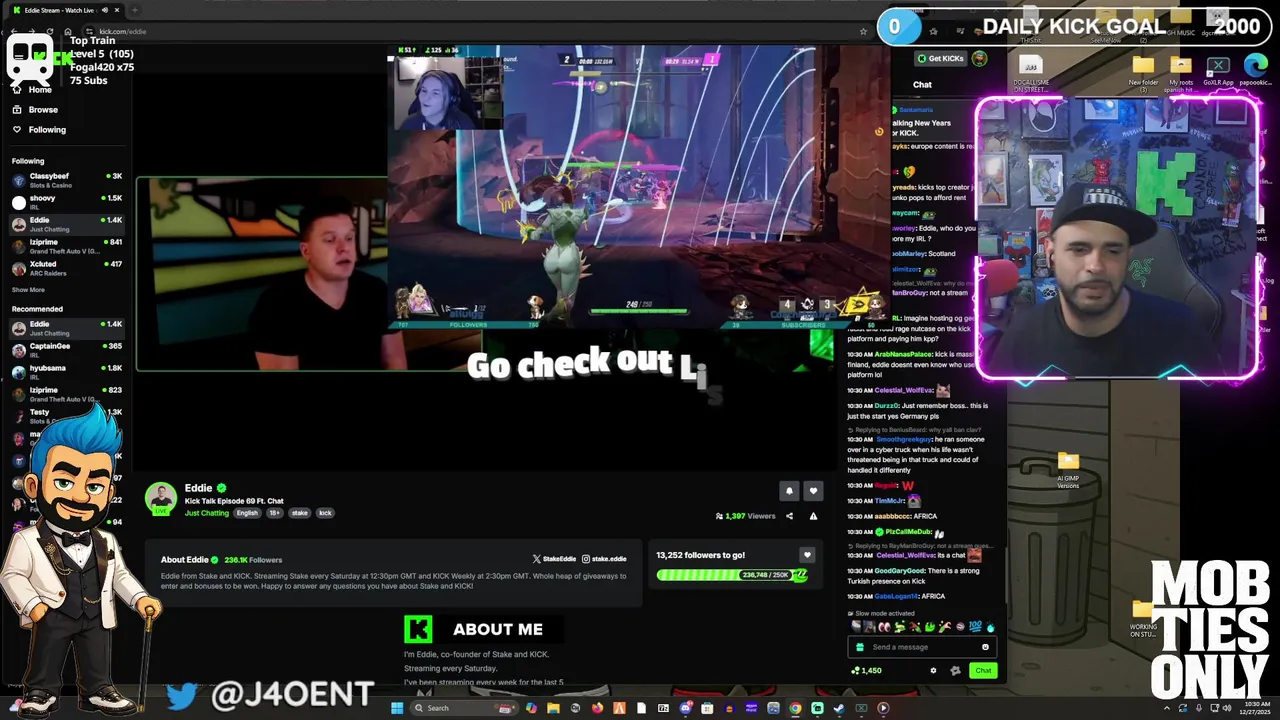Viewport: 1280px width, 720px height.
Task: Click the share icon next to the viewer count
Action: click(789, 516)
